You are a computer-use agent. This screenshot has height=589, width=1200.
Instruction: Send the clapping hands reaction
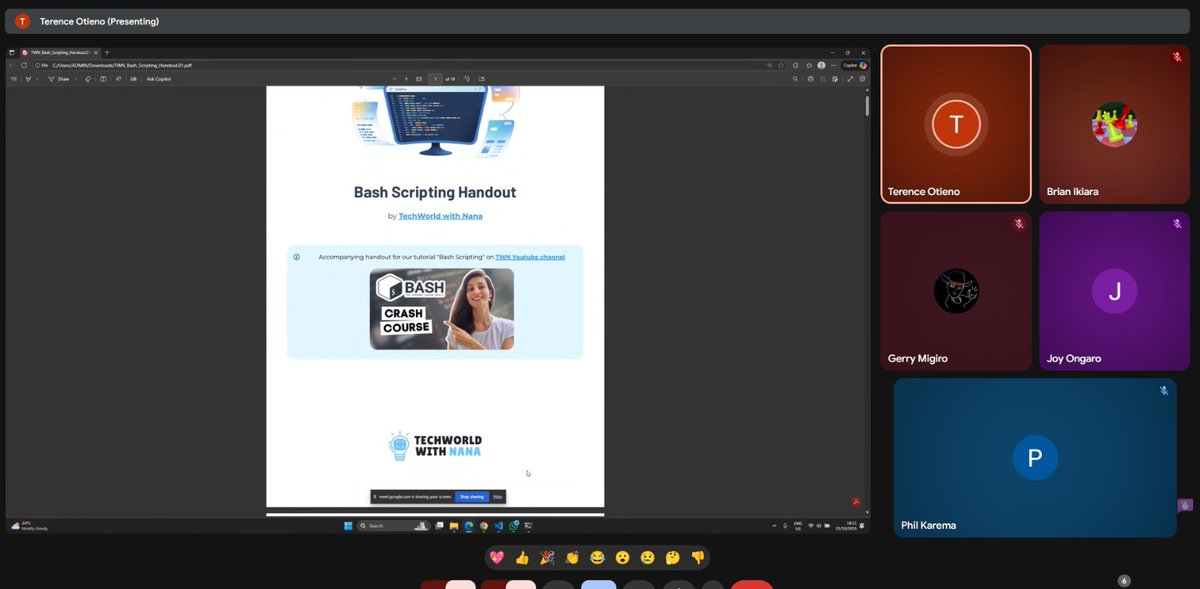click(x=572, y=558)
